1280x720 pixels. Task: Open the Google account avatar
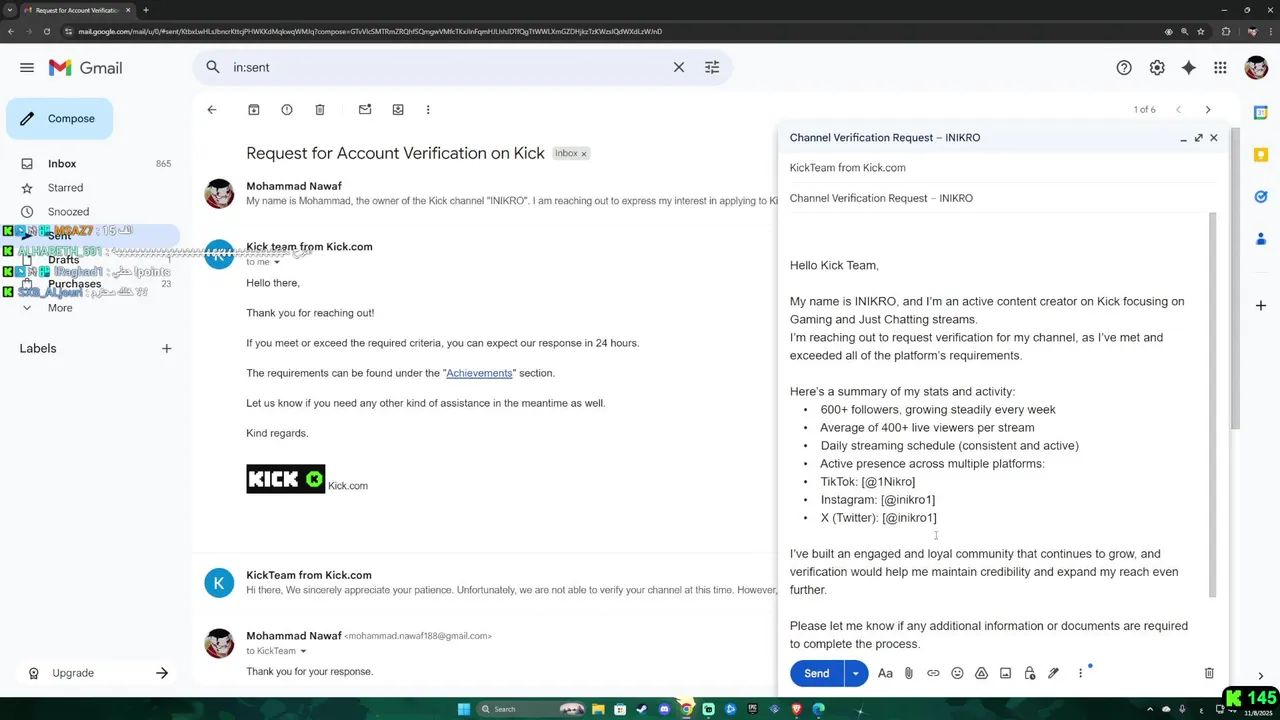click(1256, 68)
